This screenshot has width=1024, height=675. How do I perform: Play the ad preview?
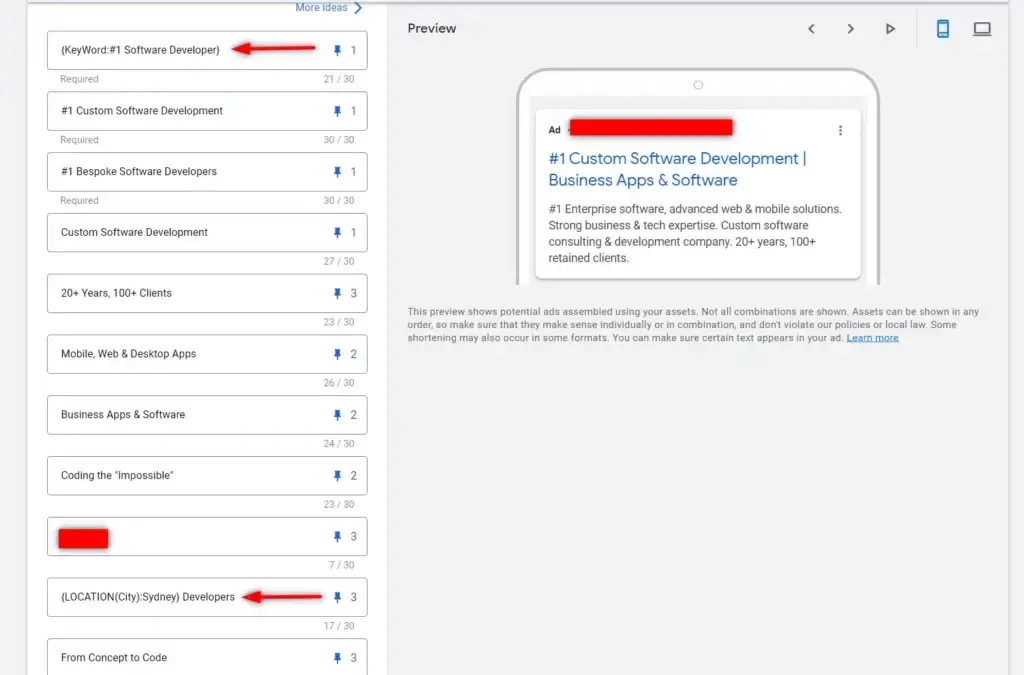click(x=890, y=29)
